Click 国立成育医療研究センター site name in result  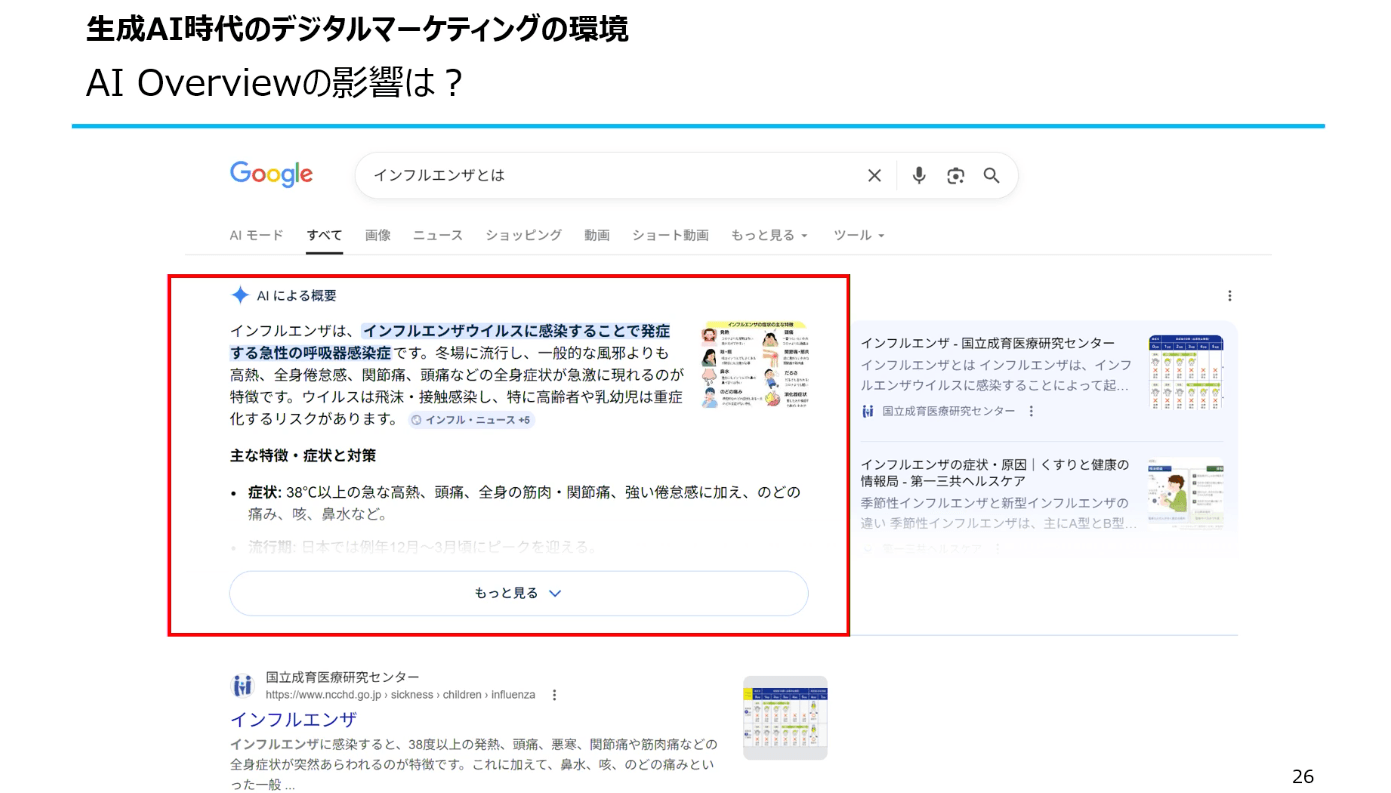point(342,677)
